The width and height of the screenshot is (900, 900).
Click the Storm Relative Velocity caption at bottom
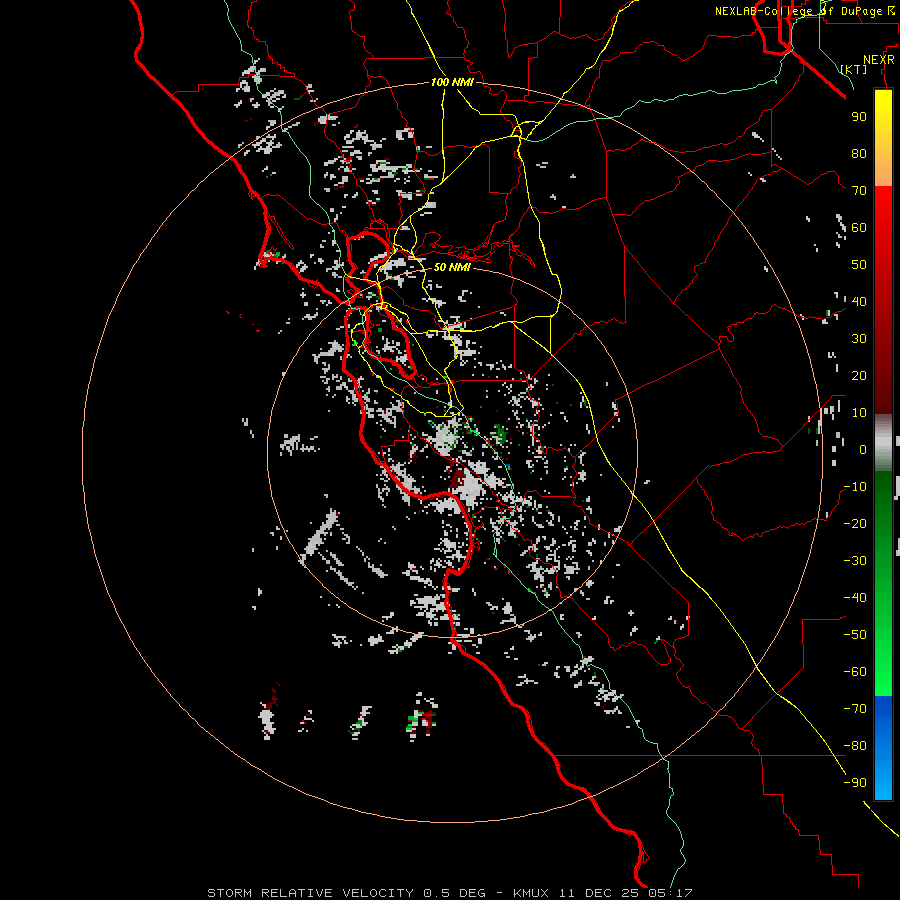click(449, 893)
